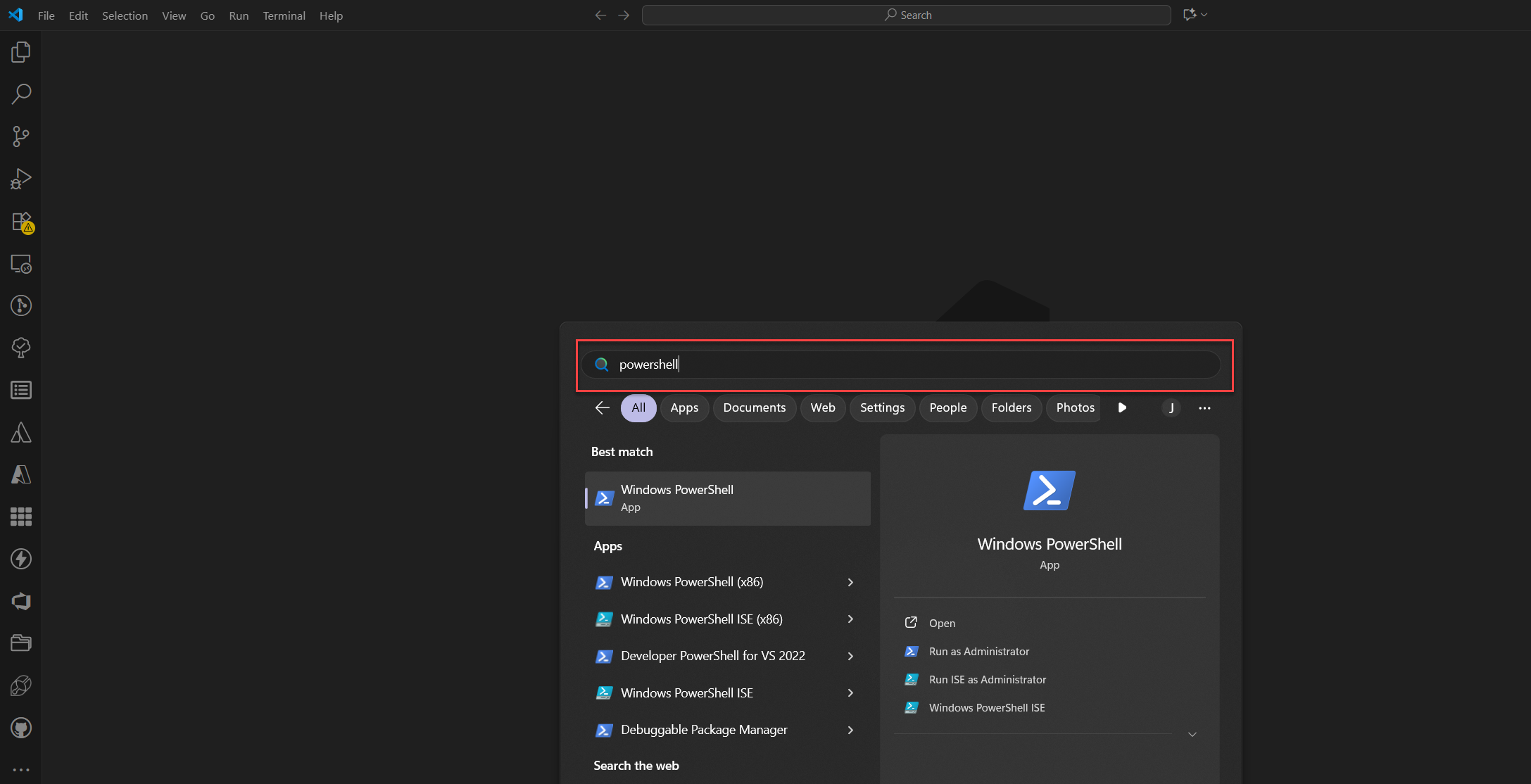Click Run as Administrator

coord(978,652)
